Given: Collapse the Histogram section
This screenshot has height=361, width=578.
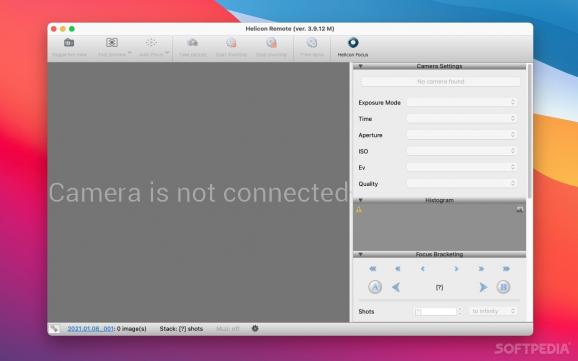Looking at the screenshot, I should pos(361,200).
